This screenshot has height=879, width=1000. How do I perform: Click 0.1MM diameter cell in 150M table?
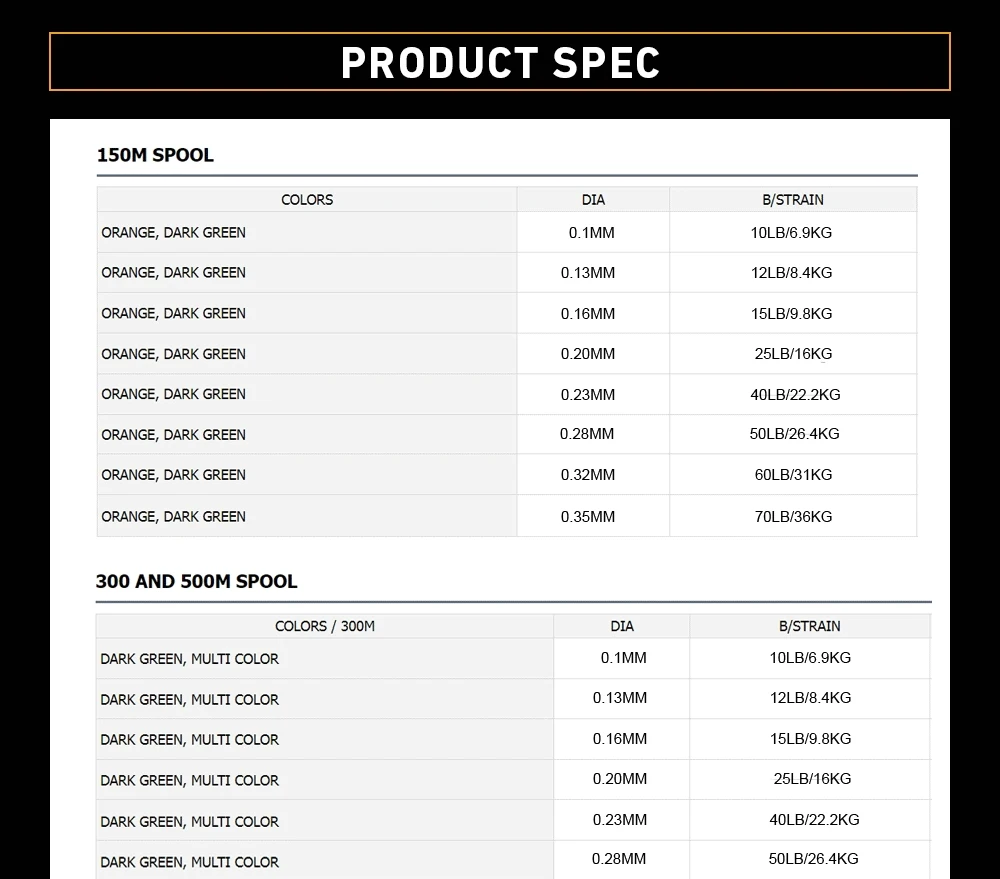[x=591, y=233]
